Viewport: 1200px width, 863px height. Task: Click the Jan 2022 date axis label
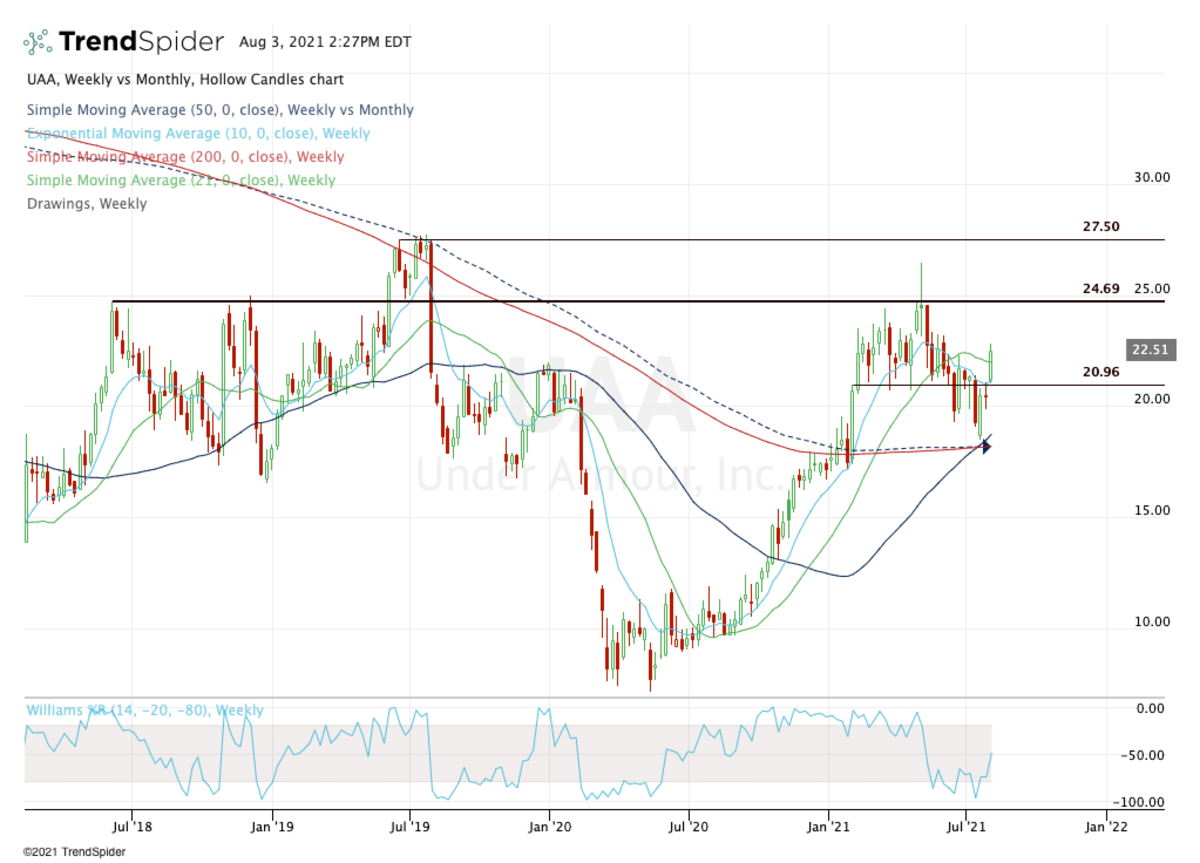click(1105, 828)
